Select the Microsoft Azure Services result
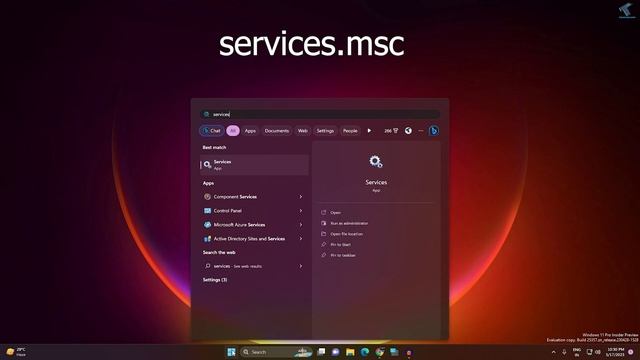 point(254,225)
